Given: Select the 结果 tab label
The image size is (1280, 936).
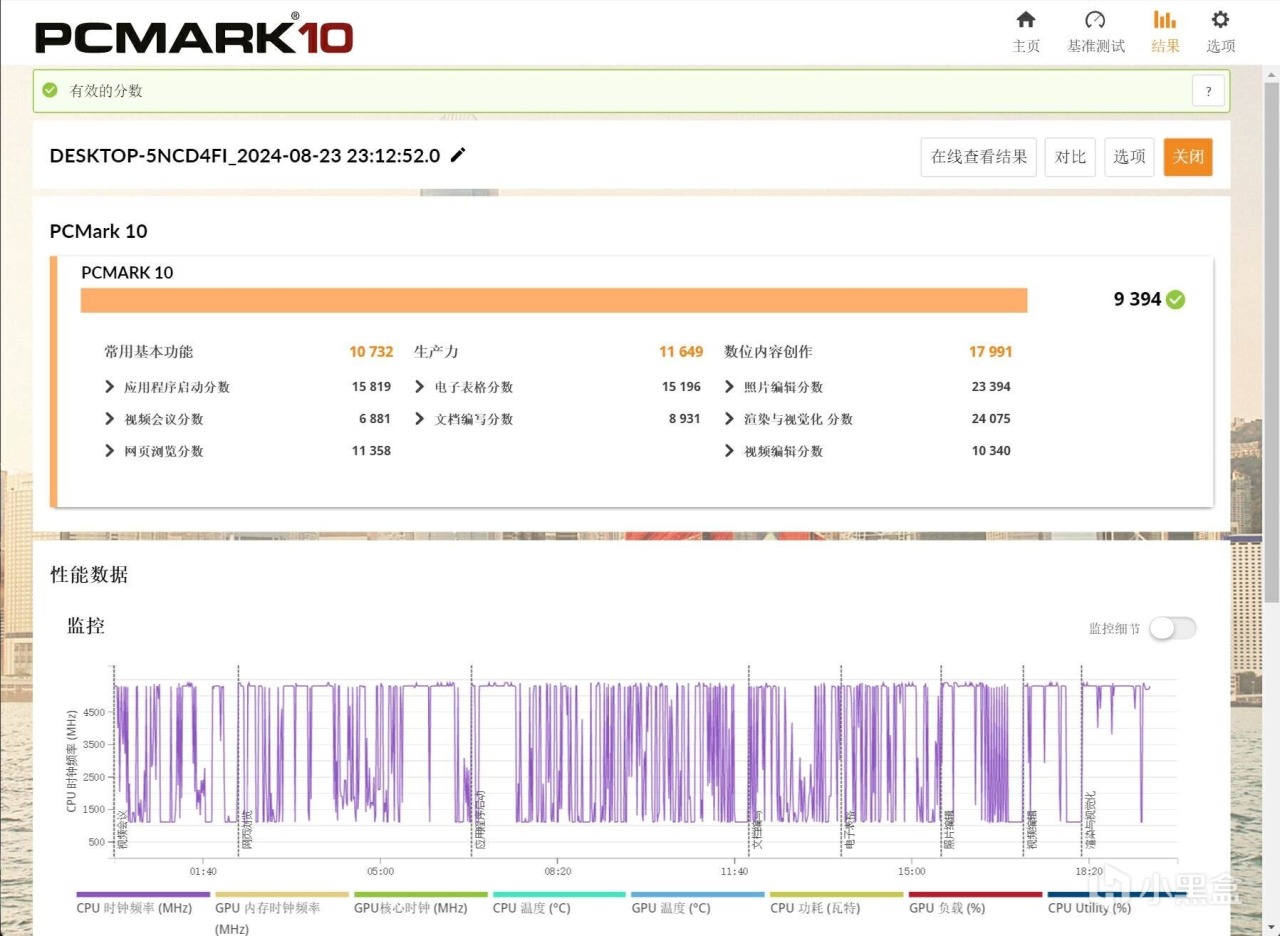Looking at the screenshot, I should (x=1165, y=46).
